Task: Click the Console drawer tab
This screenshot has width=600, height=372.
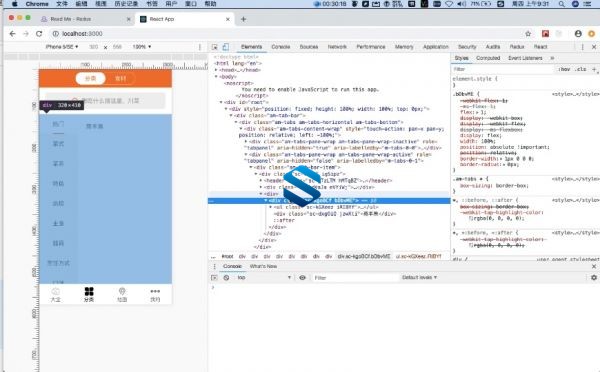Action: tap(232, 266)
